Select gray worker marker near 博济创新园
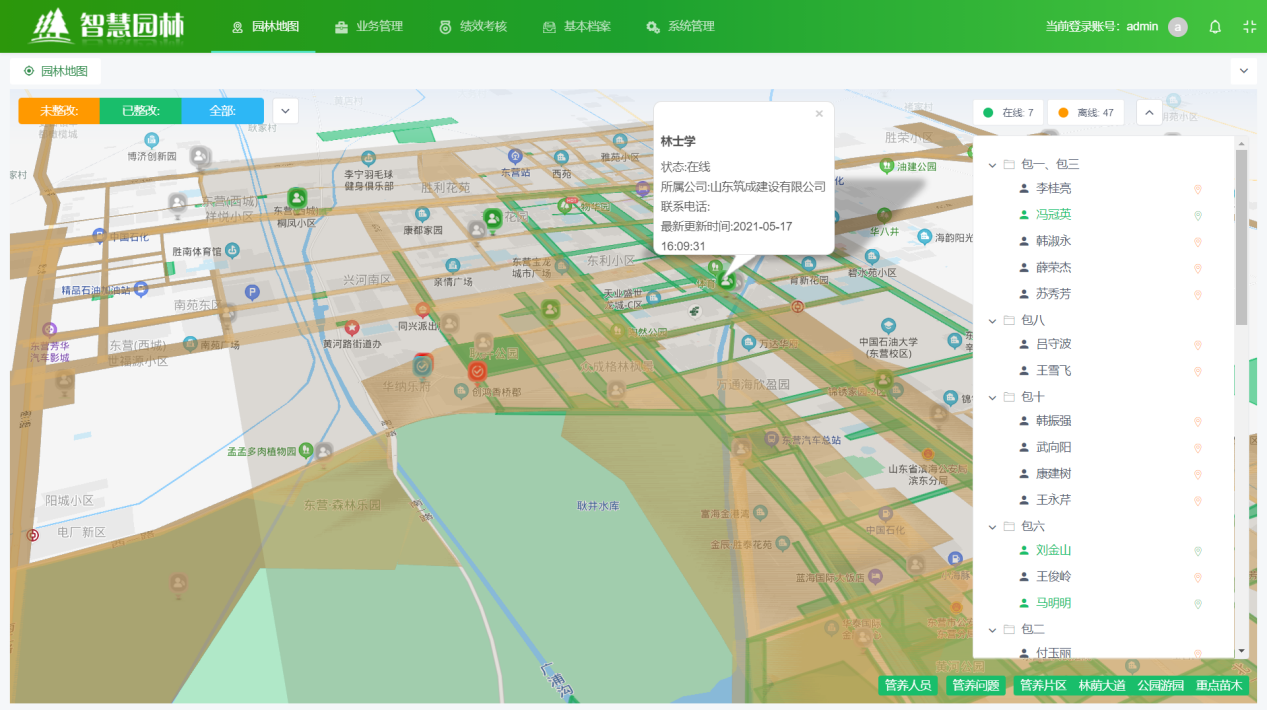The image size is (1267, 710). coord(200,156)
